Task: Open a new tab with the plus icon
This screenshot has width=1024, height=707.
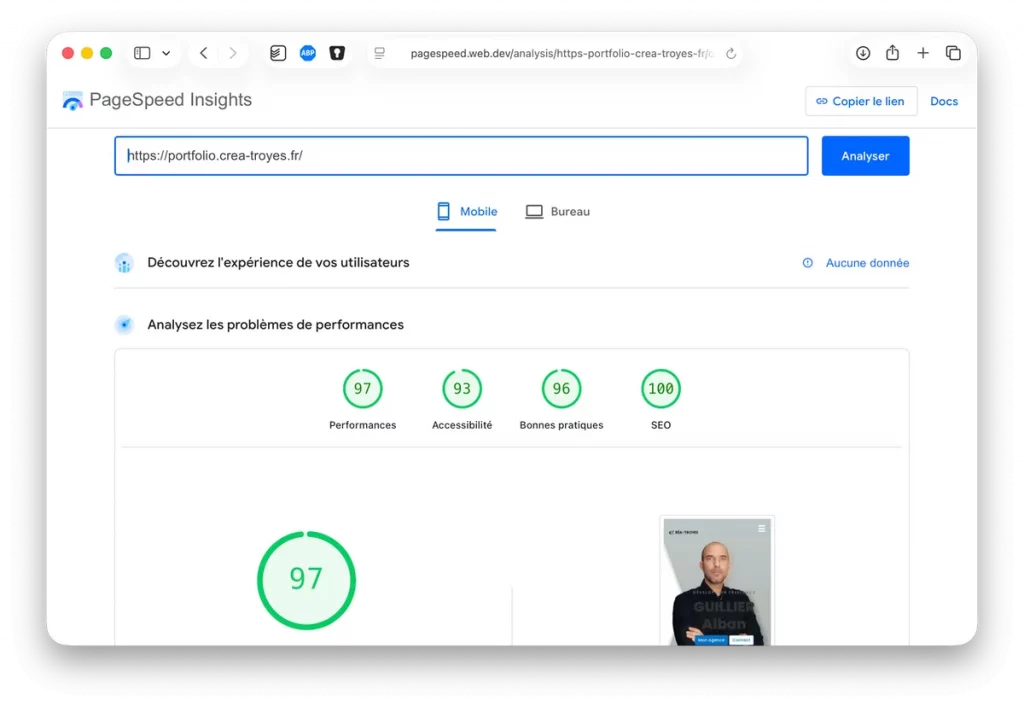Action: (922, 53)
